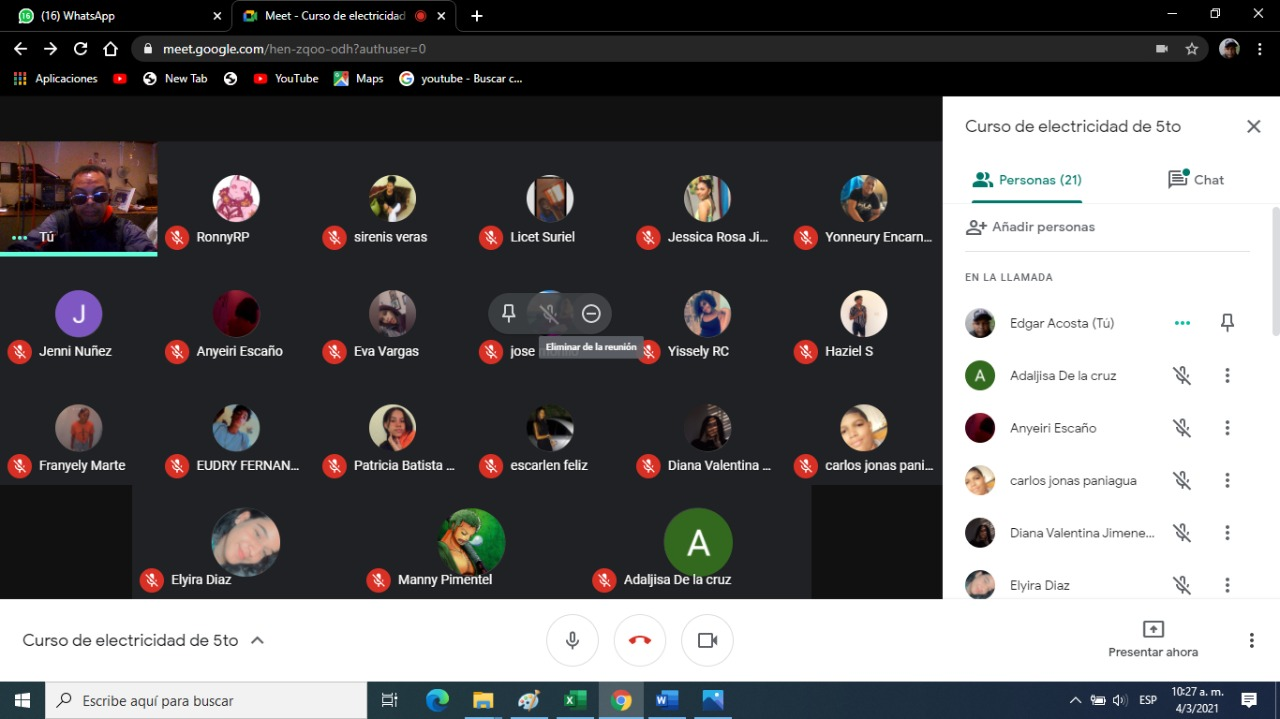Open the youtube - Buscar bookmark
This screenshot has height=719, width=1280.
coord(461,78)
